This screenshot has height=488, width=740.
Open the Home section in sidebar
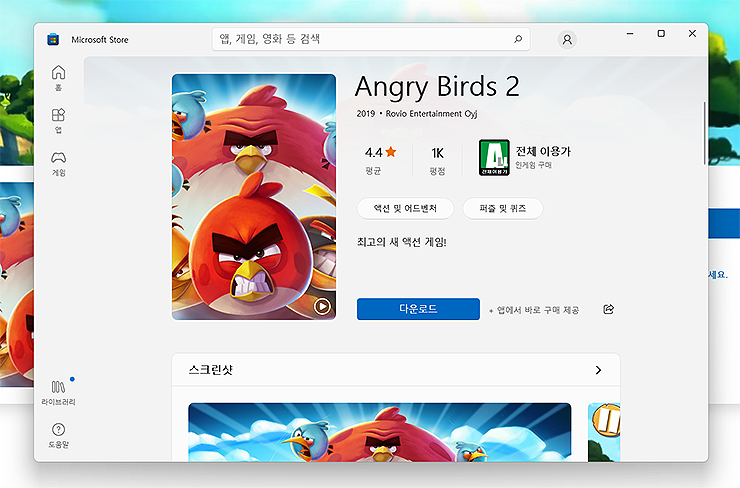58,78
